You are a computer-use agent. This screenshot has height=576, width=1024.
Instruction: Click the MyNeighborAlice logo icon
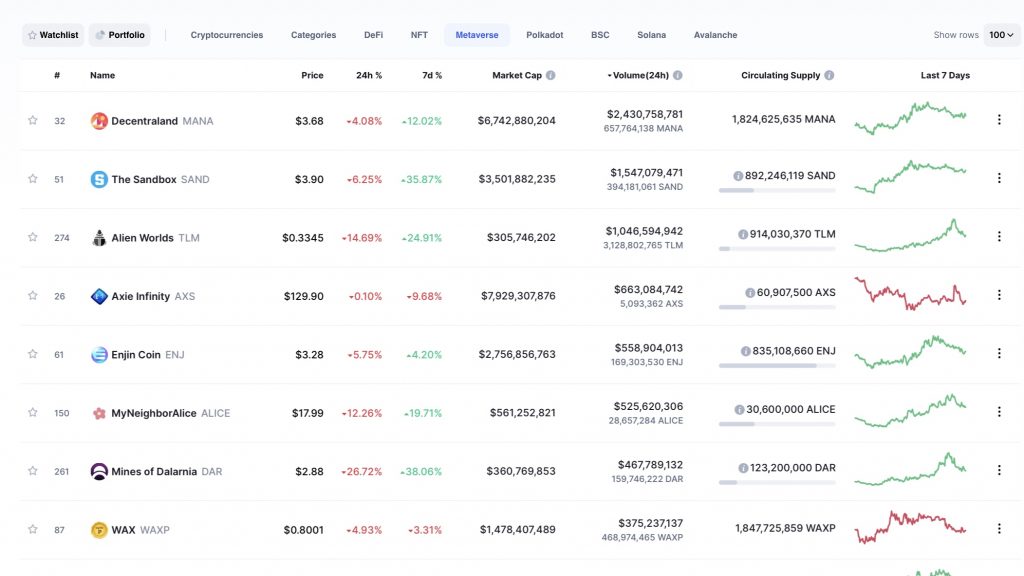click(x=99, y=413)
